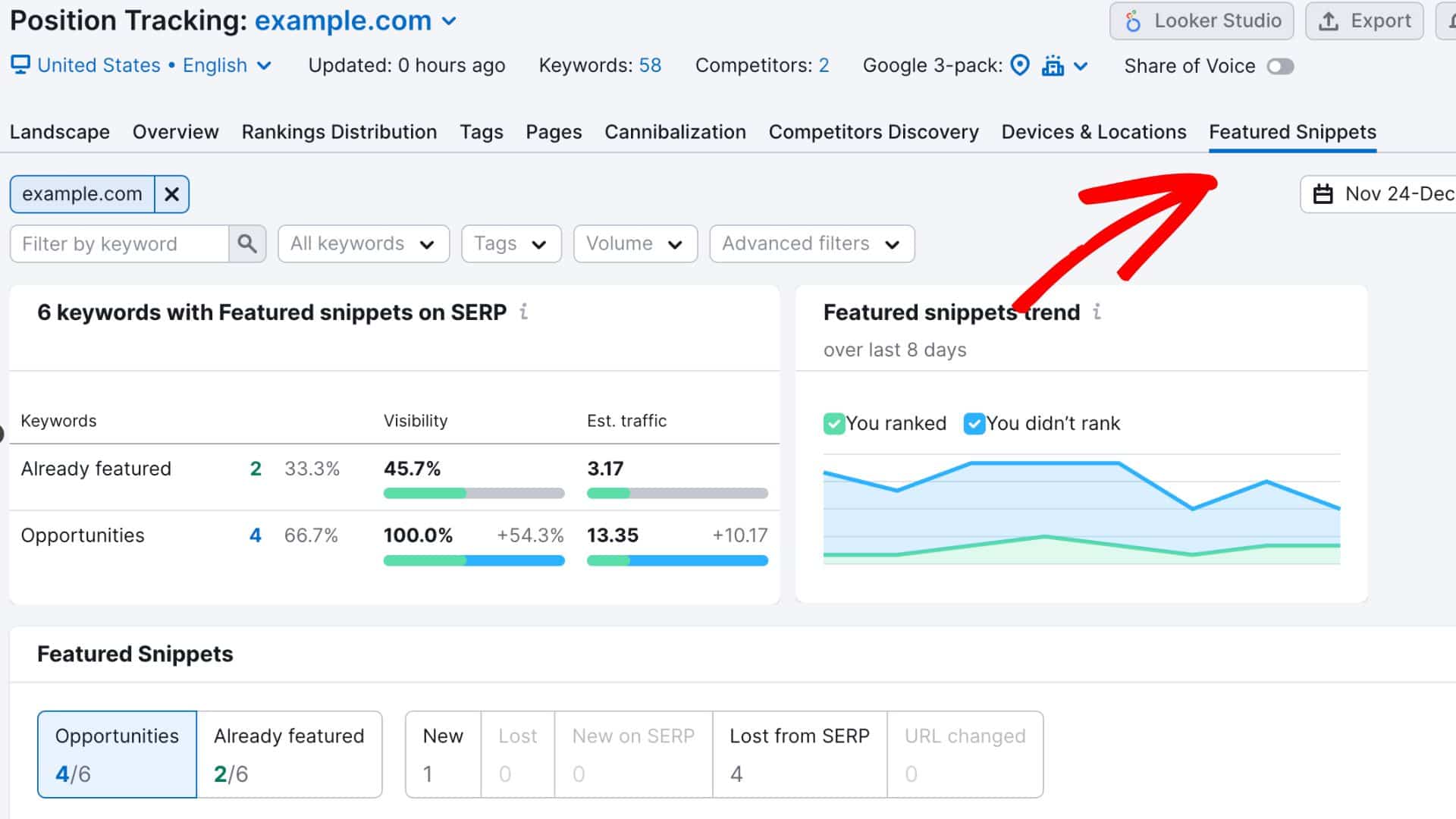Click the business grid icon beside Google 3-pack

coord(1054,66)
